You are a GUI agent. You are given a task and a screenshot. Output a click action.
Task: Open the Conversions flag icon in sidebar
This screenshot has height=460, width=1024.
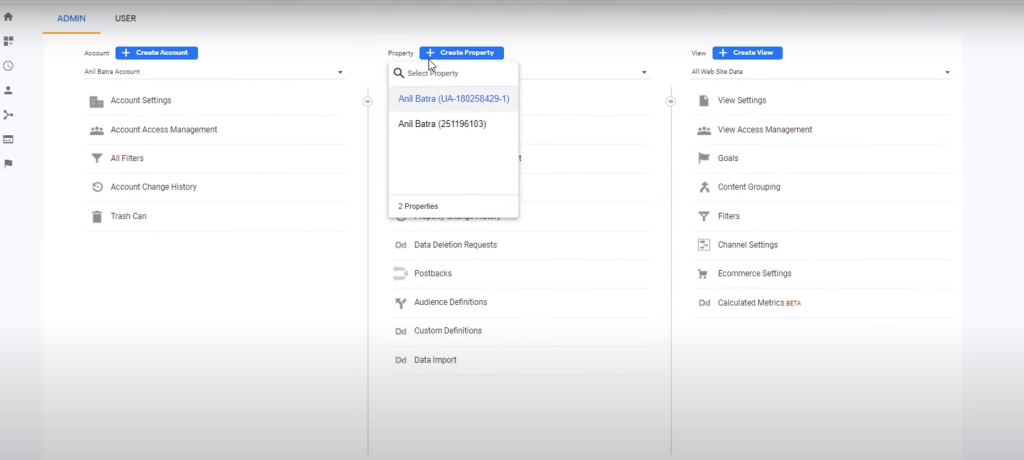(8, 163)
